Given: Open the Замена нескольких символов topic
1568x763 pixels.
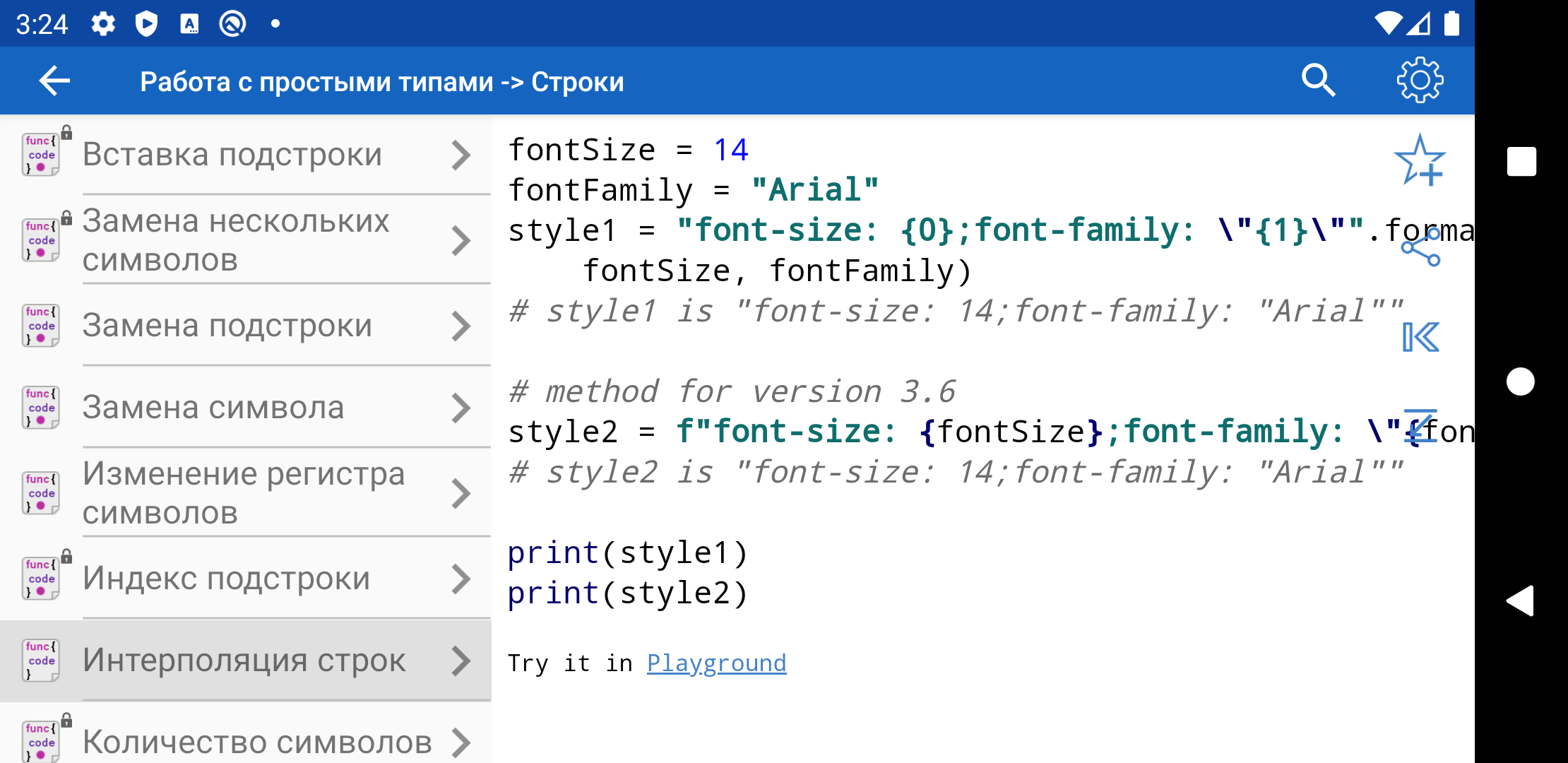Looking at the screenshot, I should click(x=246, y=240).
